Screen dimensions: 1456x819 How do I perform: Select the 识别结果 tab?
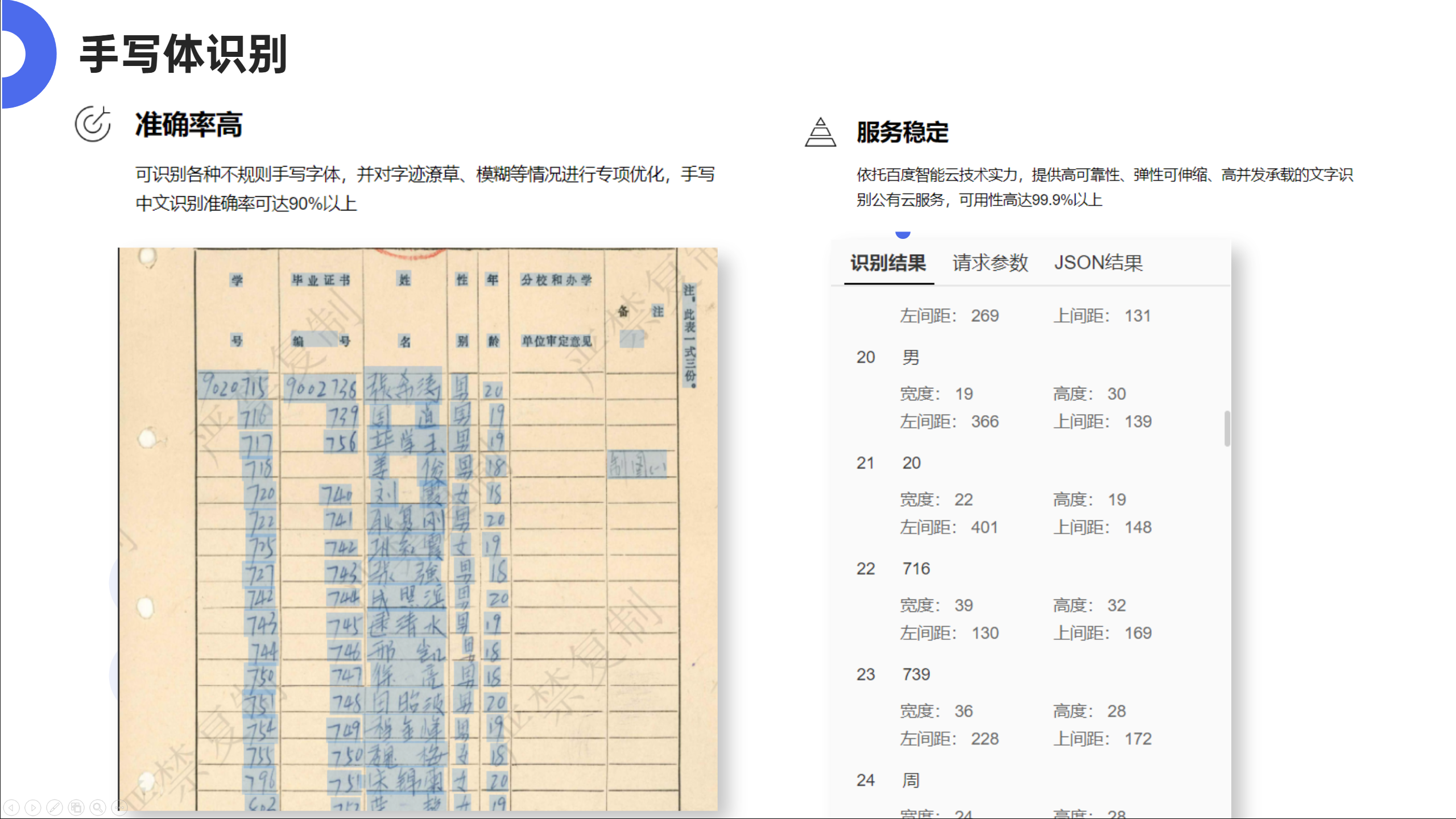[888, 263]
